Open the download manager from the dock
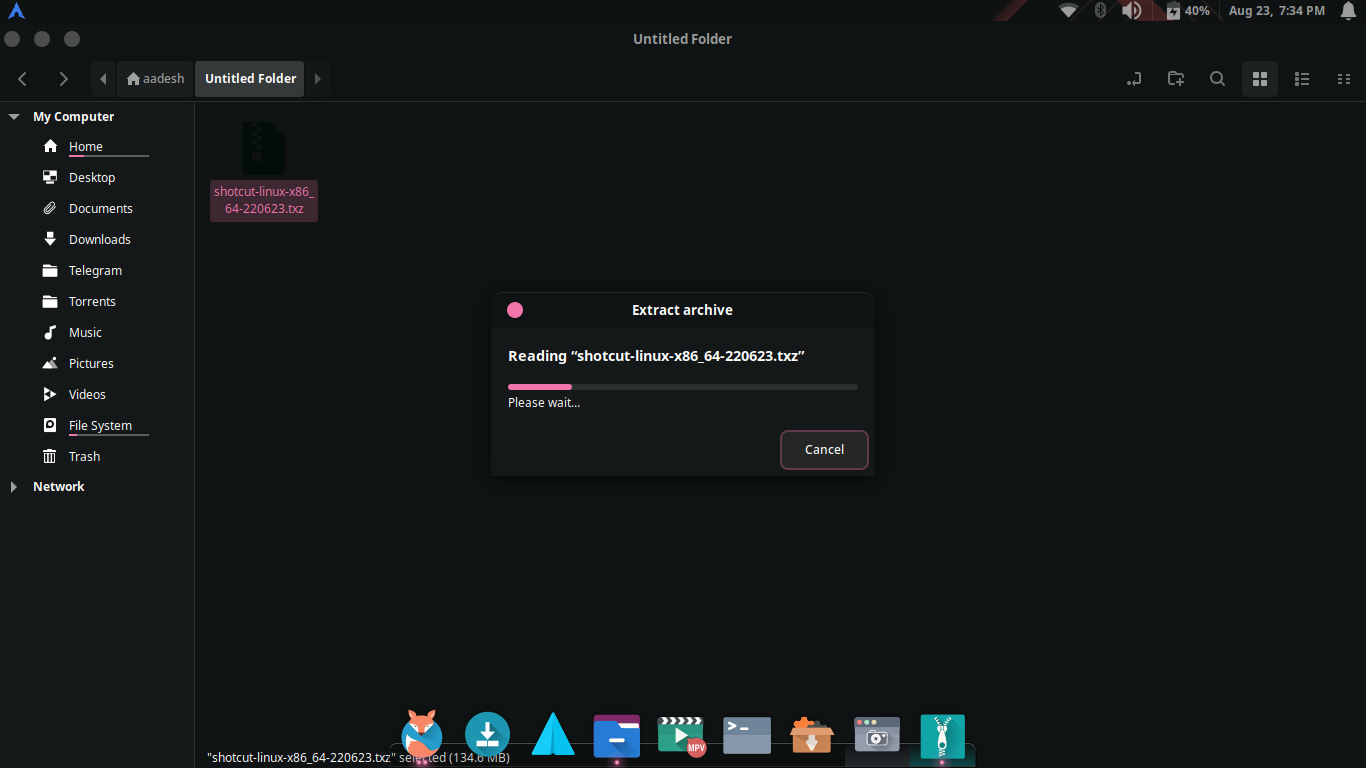This screenshot has height=768, width=1366. point(487,735)
